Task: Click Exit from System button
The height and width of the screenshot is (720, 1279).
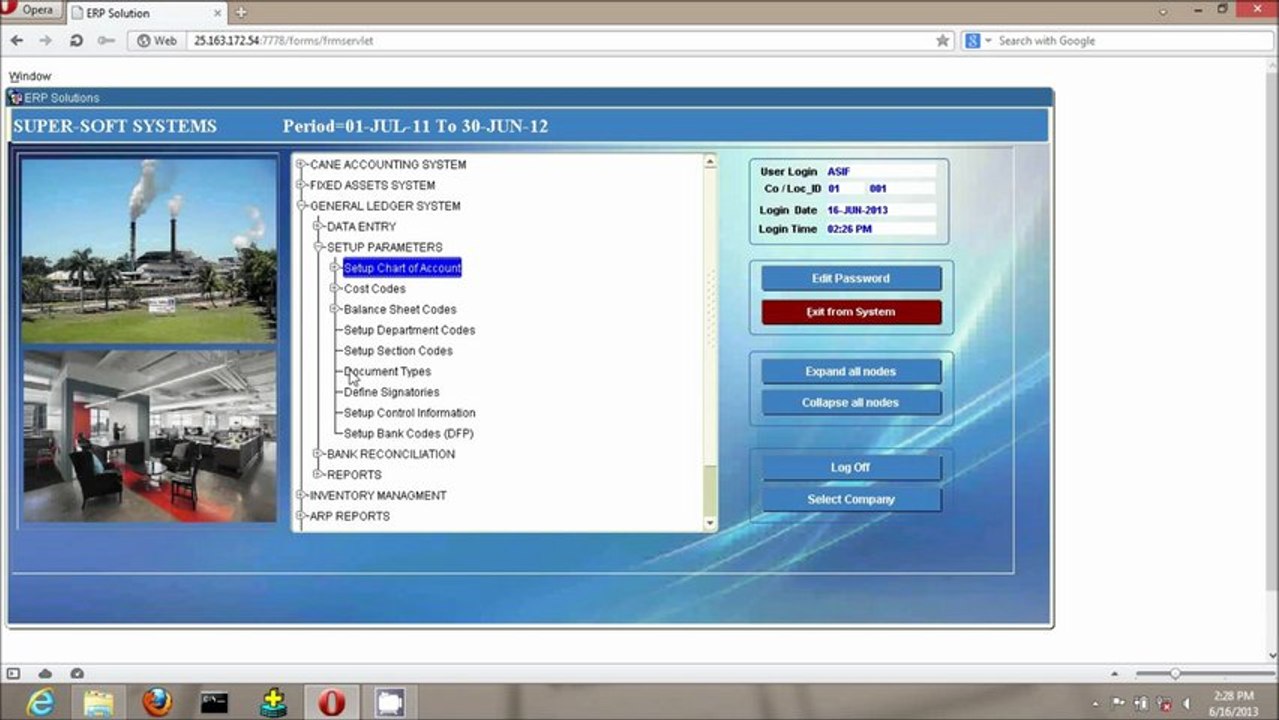Action: (851, 312)
